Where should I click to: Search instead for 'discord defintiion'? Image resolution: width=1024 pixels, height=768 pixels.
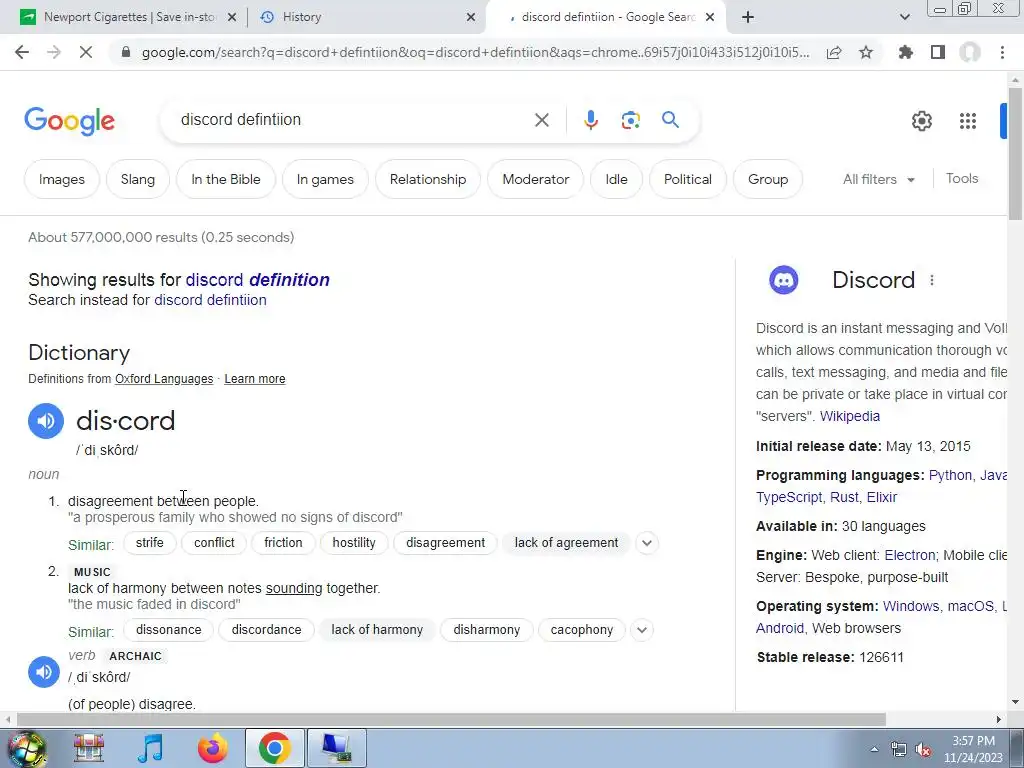pyautogui.click(x=210, y=300)
